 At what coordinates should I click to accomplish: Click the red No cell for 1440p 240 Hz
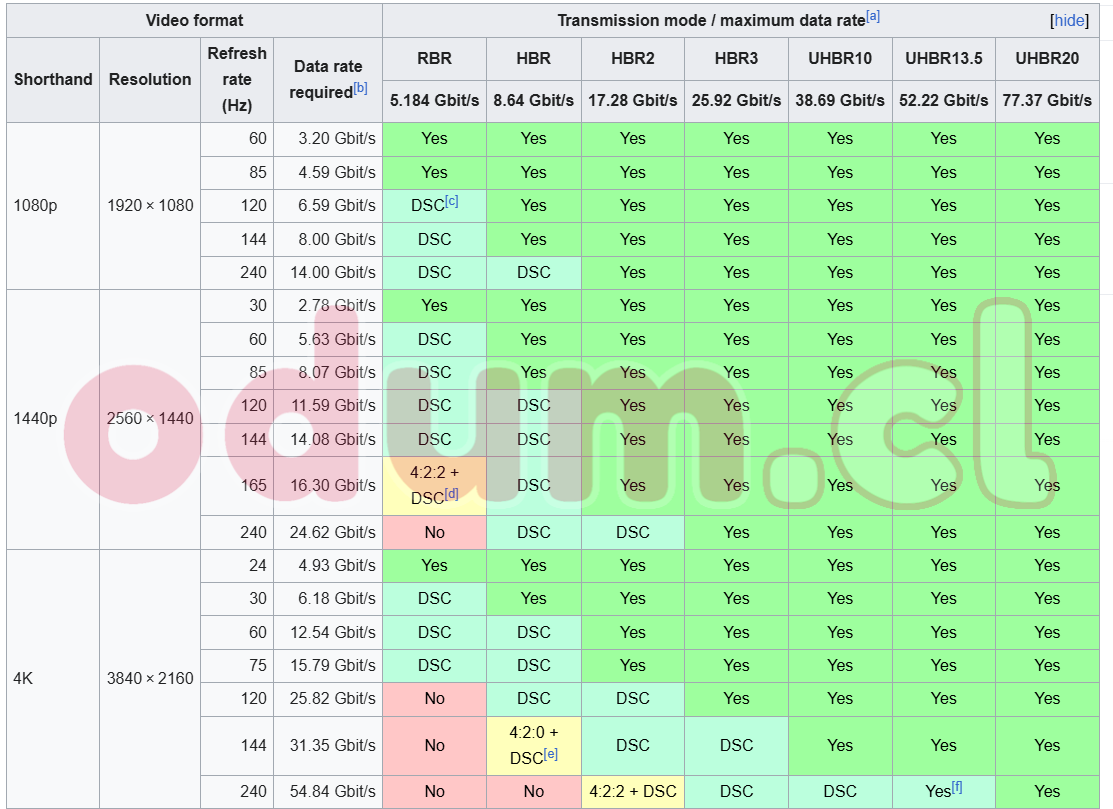point(434,532)
